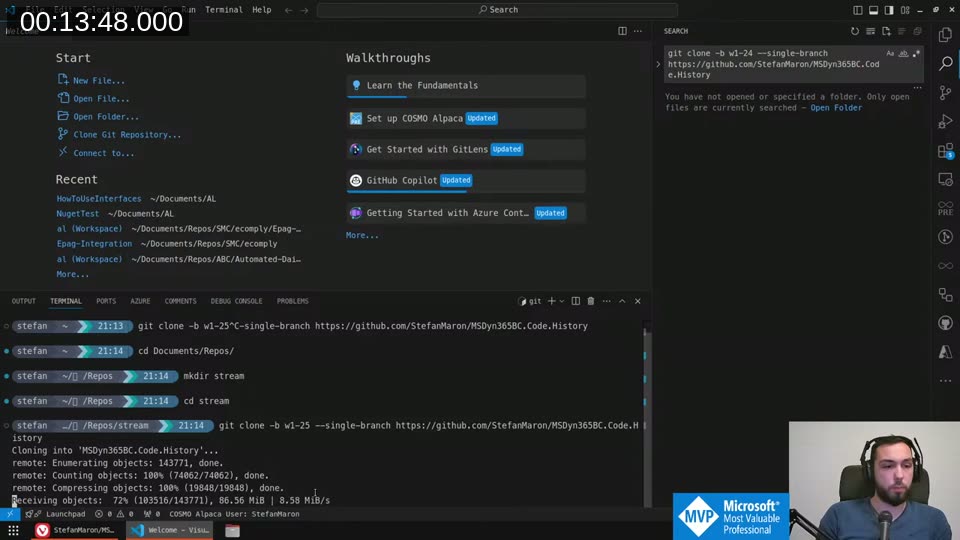The width and height of the screenshot is (960, 540).
Task: Refresh the search results
Action: [855, 31]
